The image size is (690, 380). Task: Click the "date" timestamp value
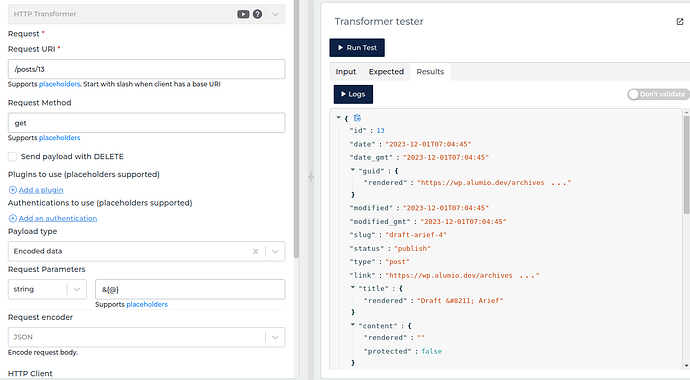[x=428, y=144]
